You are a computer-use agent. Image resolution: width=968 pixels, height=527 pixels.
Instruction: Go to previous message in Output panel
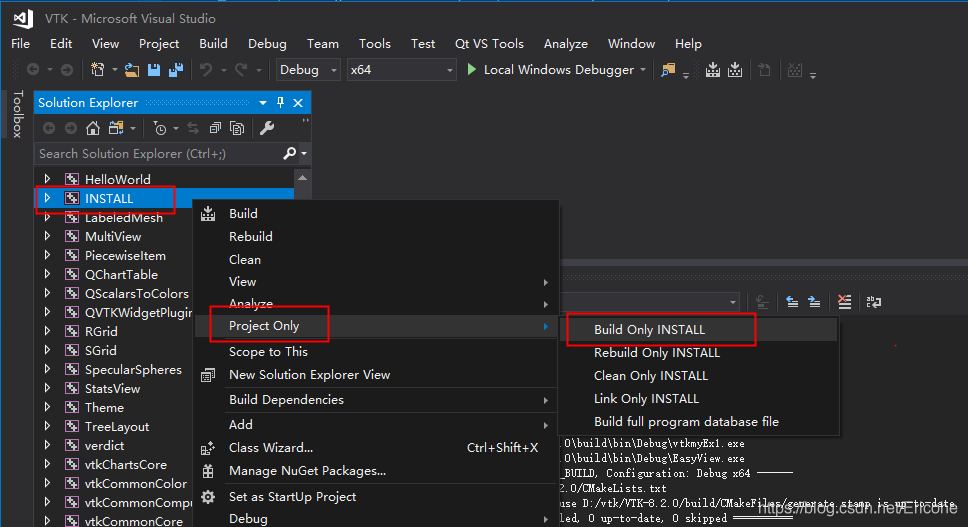click(792, 302)
